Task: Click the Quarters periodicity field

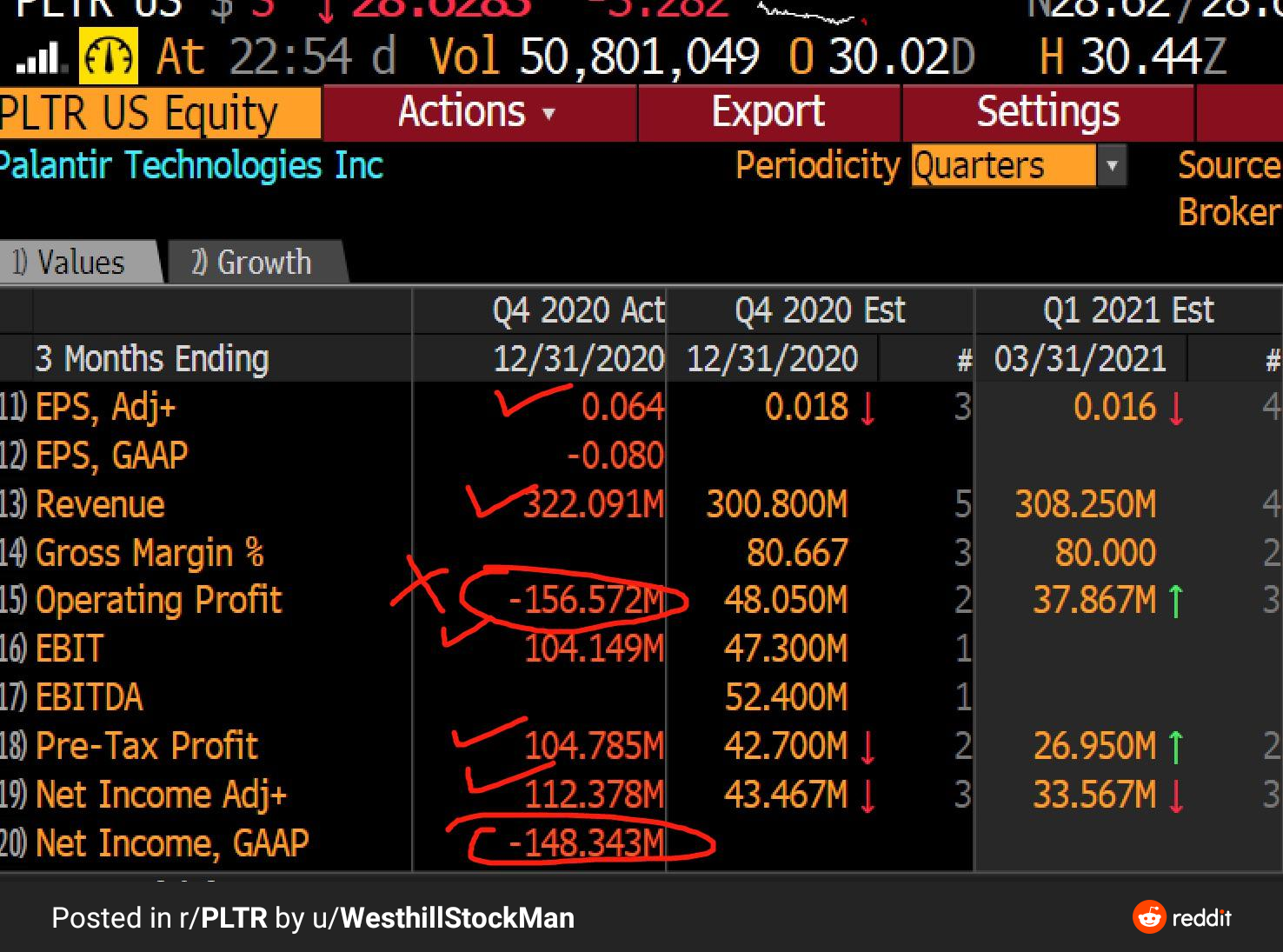Action: (1003, 165)
